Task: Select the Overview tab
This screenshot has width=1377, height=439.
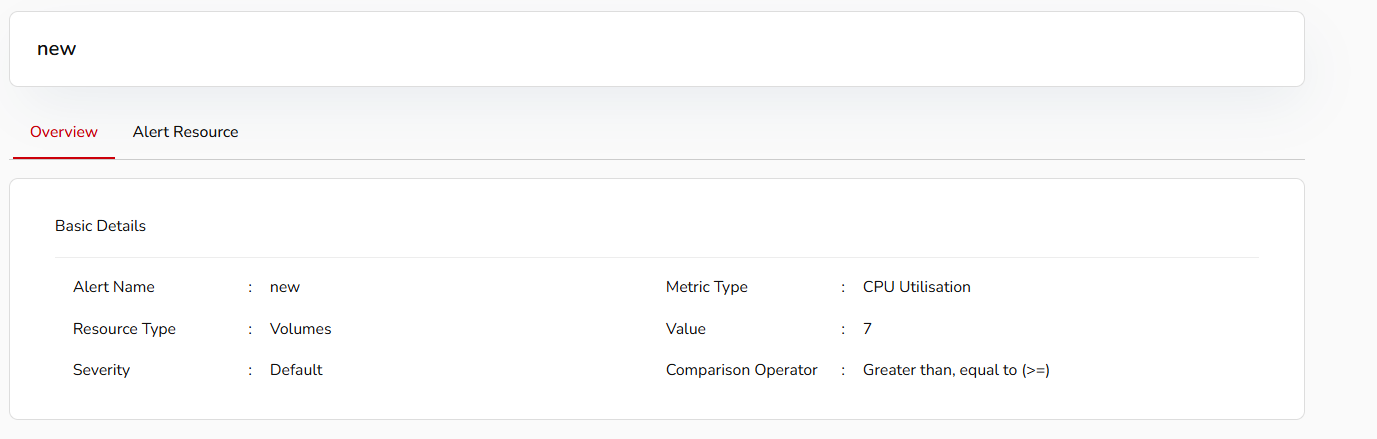Action: (64, 132)
